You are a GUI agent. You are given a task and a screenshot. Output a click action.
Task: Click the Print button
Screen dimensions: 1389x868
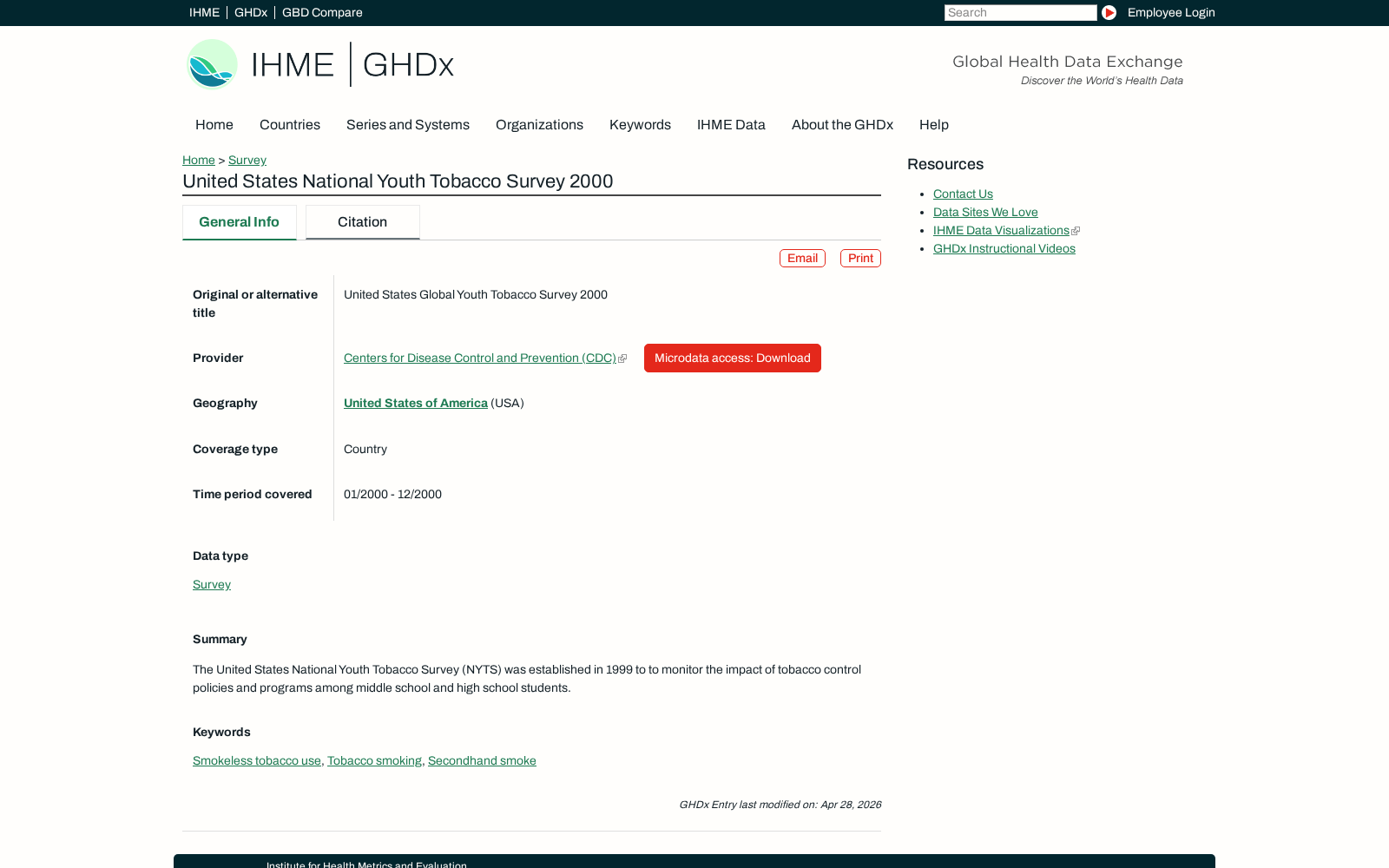[860, 258]
